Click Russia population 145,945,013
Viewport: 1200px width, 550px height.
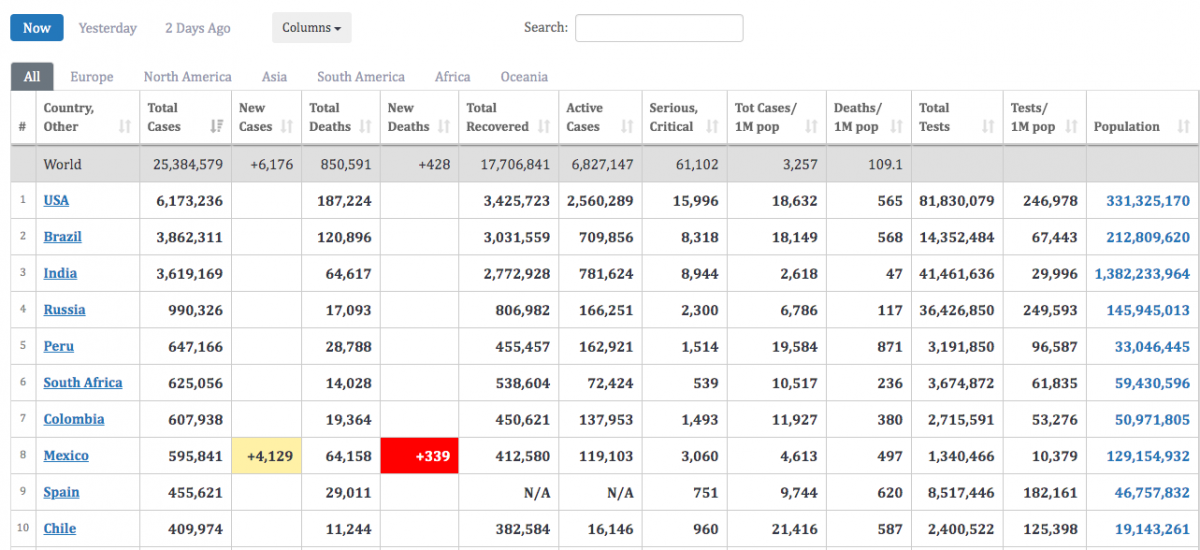(x=1148, y=310)
